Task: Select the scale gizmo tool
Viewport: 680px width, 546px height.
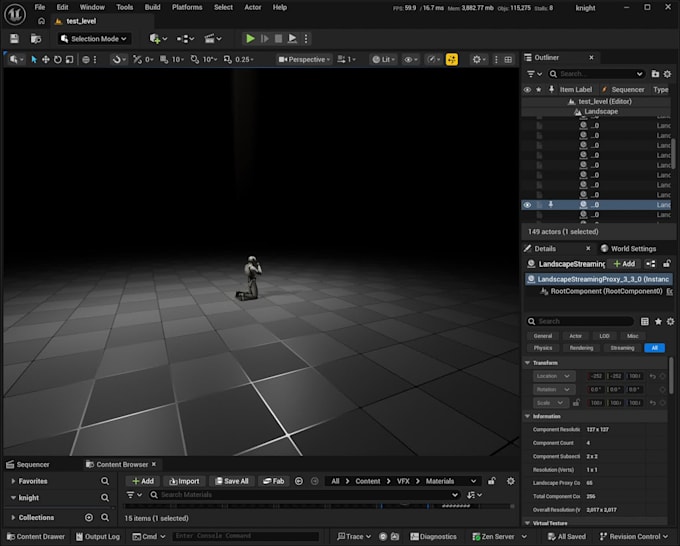Action: 69,59
